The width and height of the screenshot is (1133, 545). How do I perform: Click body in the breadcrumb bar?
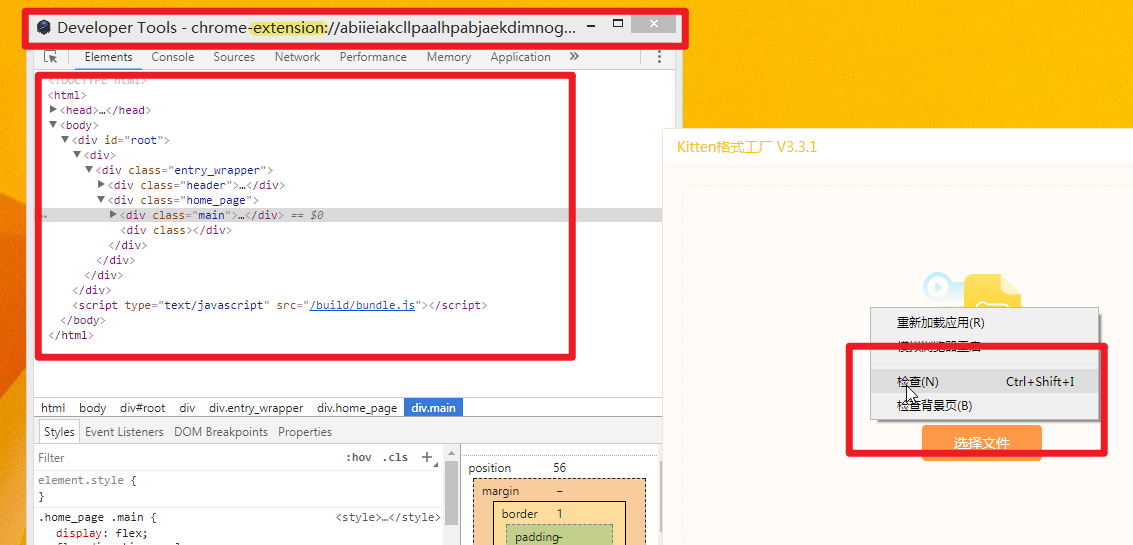92,408
